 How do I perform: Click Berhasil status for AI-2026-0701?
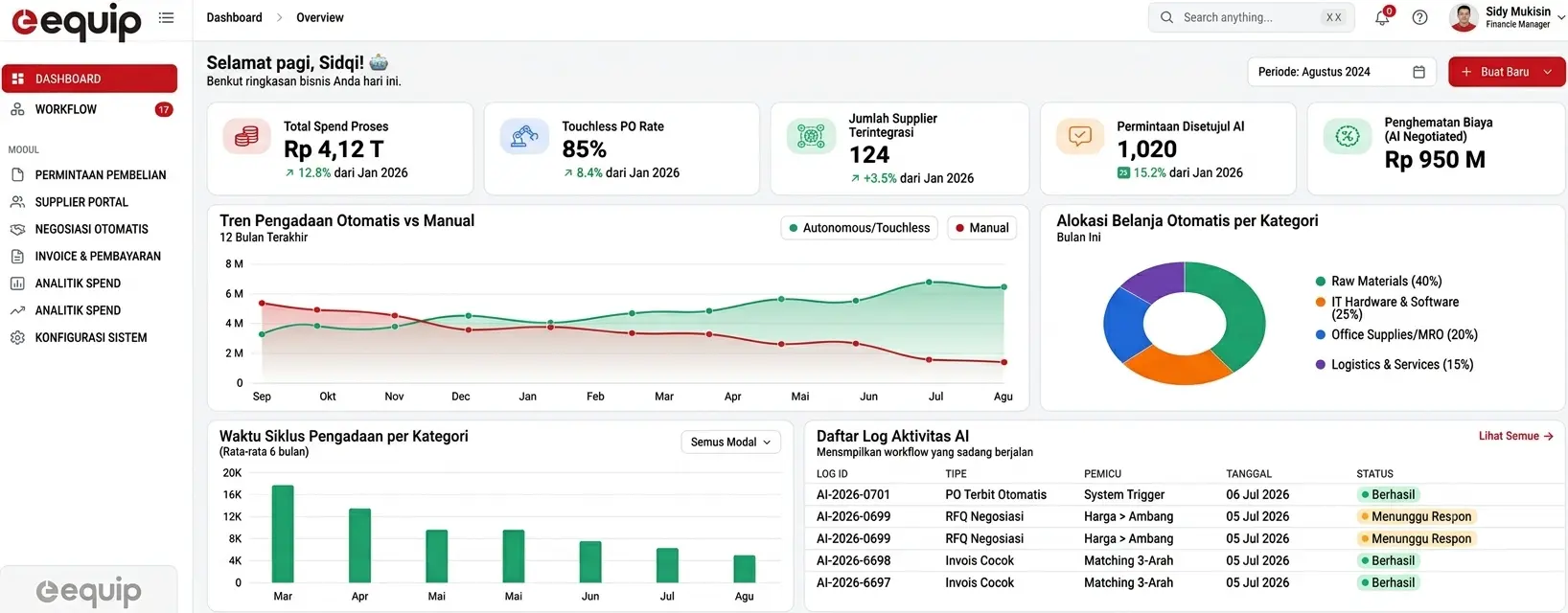point(1387,495)
